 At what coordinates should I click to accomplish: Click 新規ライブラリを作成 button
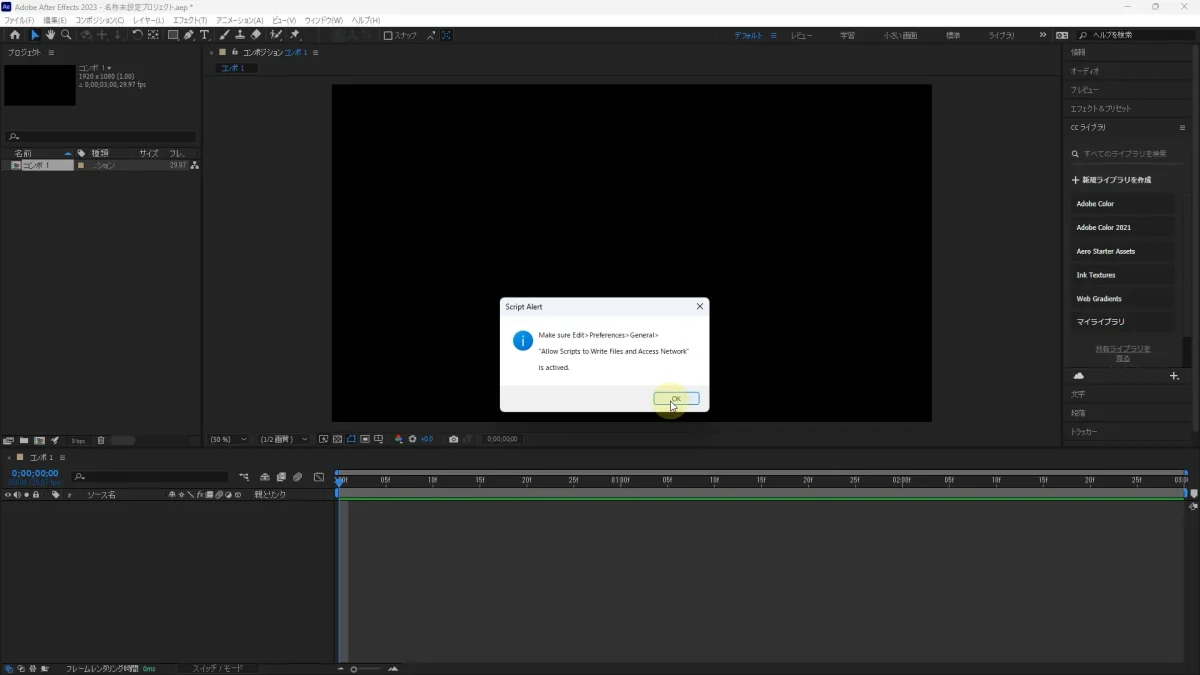pyautogui.click(x=1112, y=180)
